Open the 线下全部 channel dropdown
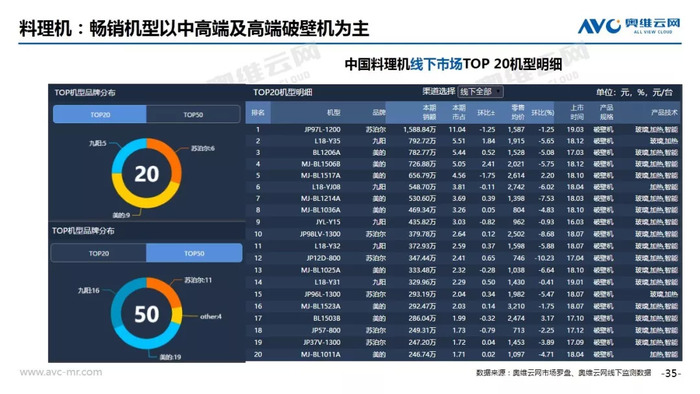 coord(480,92)
